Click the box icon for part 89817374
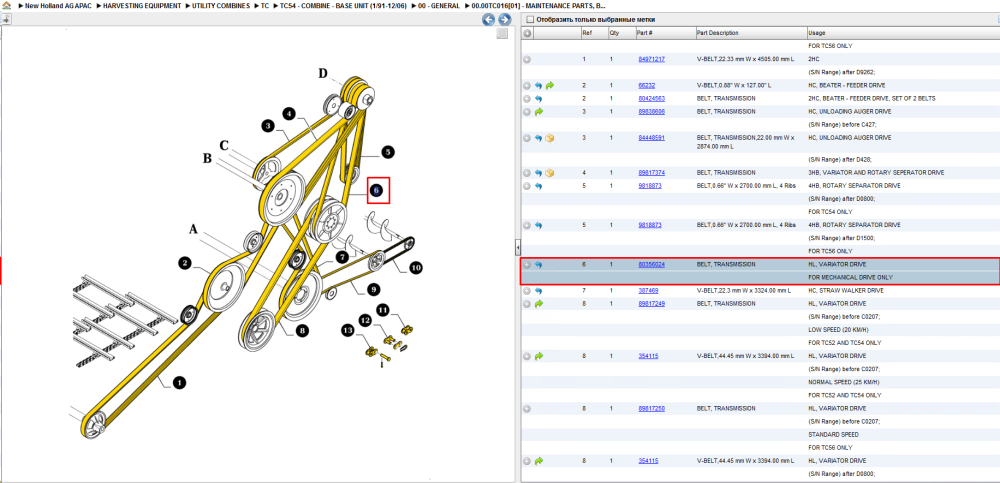 pos(549,173)
